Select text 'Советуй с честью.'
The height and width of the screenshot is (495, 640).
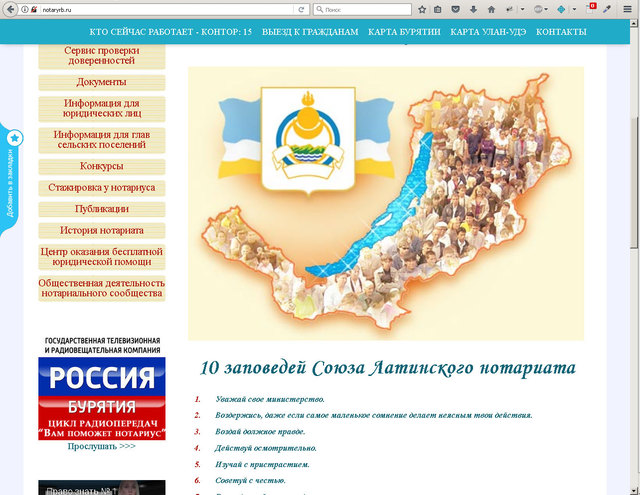250,481
